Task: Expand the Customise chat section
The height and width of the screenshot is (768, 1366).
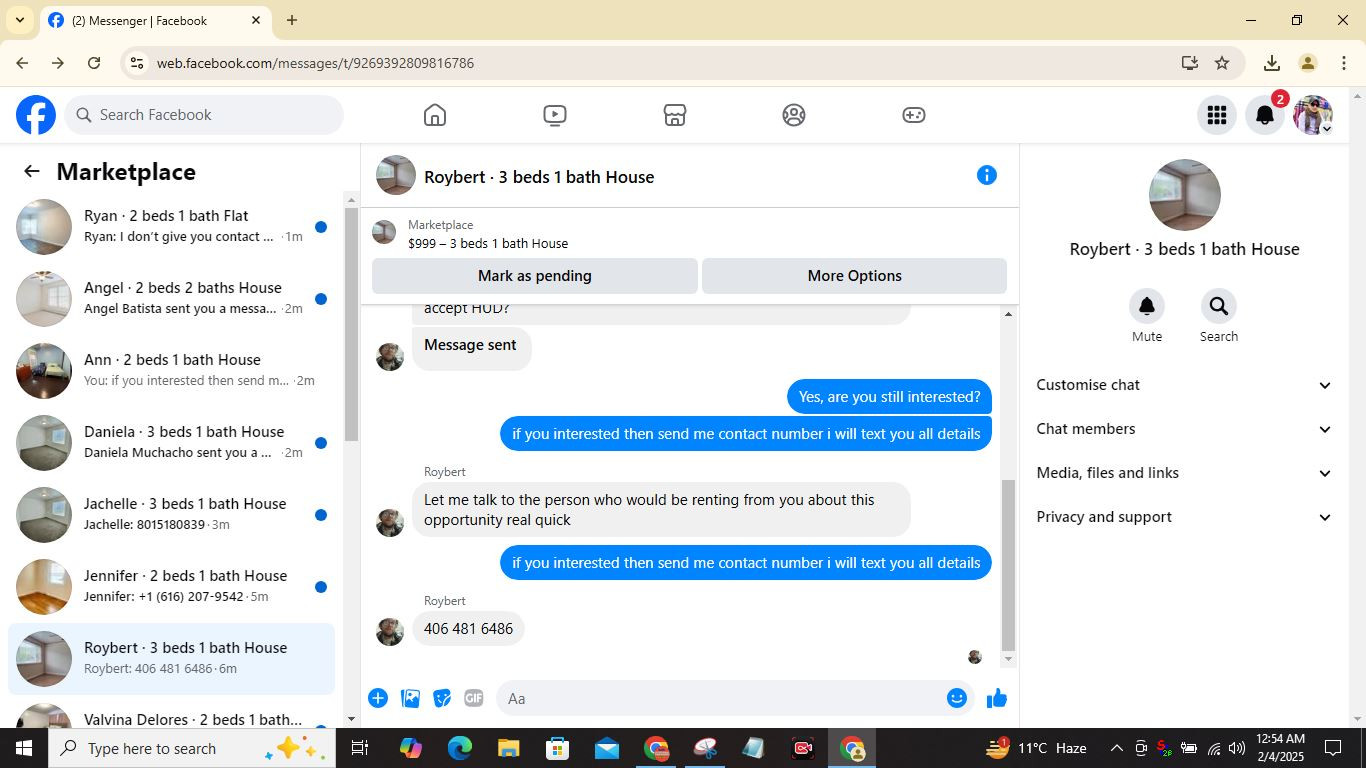Action: coord(1184,385)
